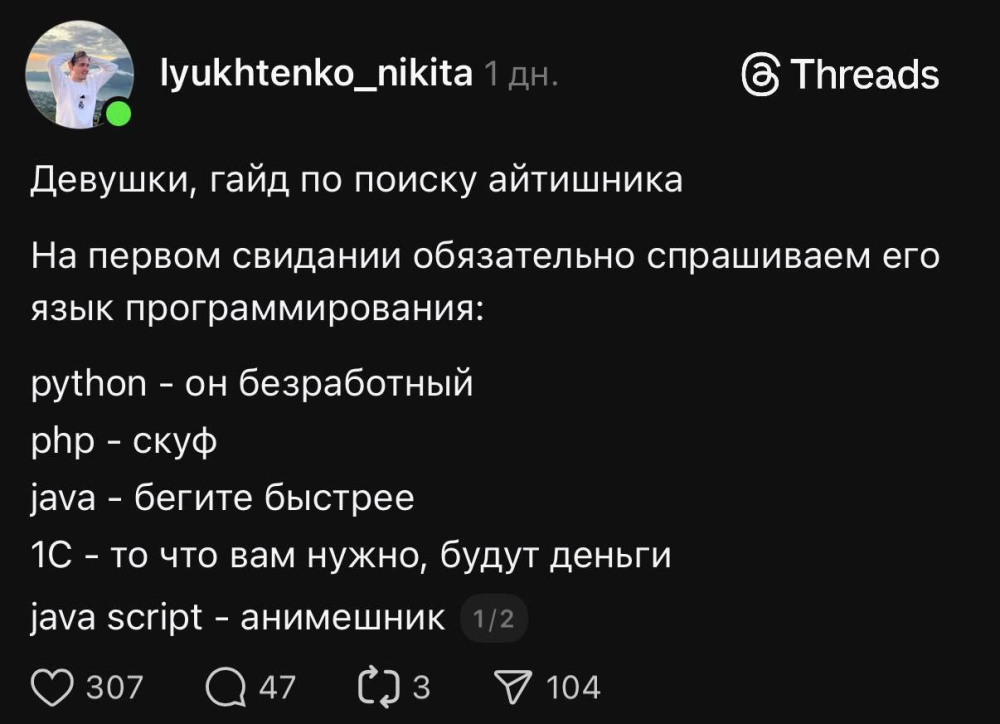
Task: Repost using the circular arrows icon
Action: tap(378, 687)
